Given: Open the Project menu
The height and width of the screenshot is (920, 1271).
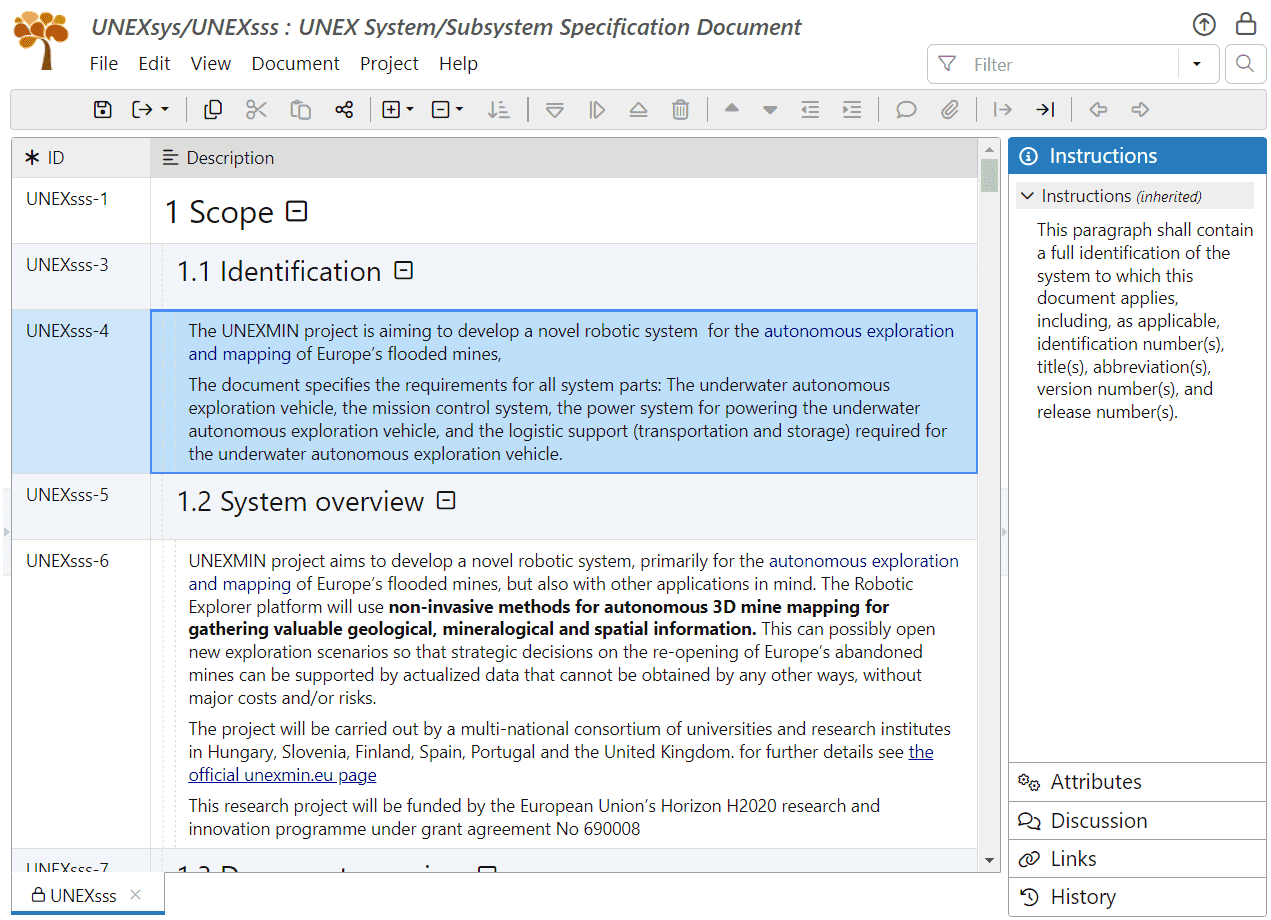Looking at the screenshot, I should pos(389,64).
